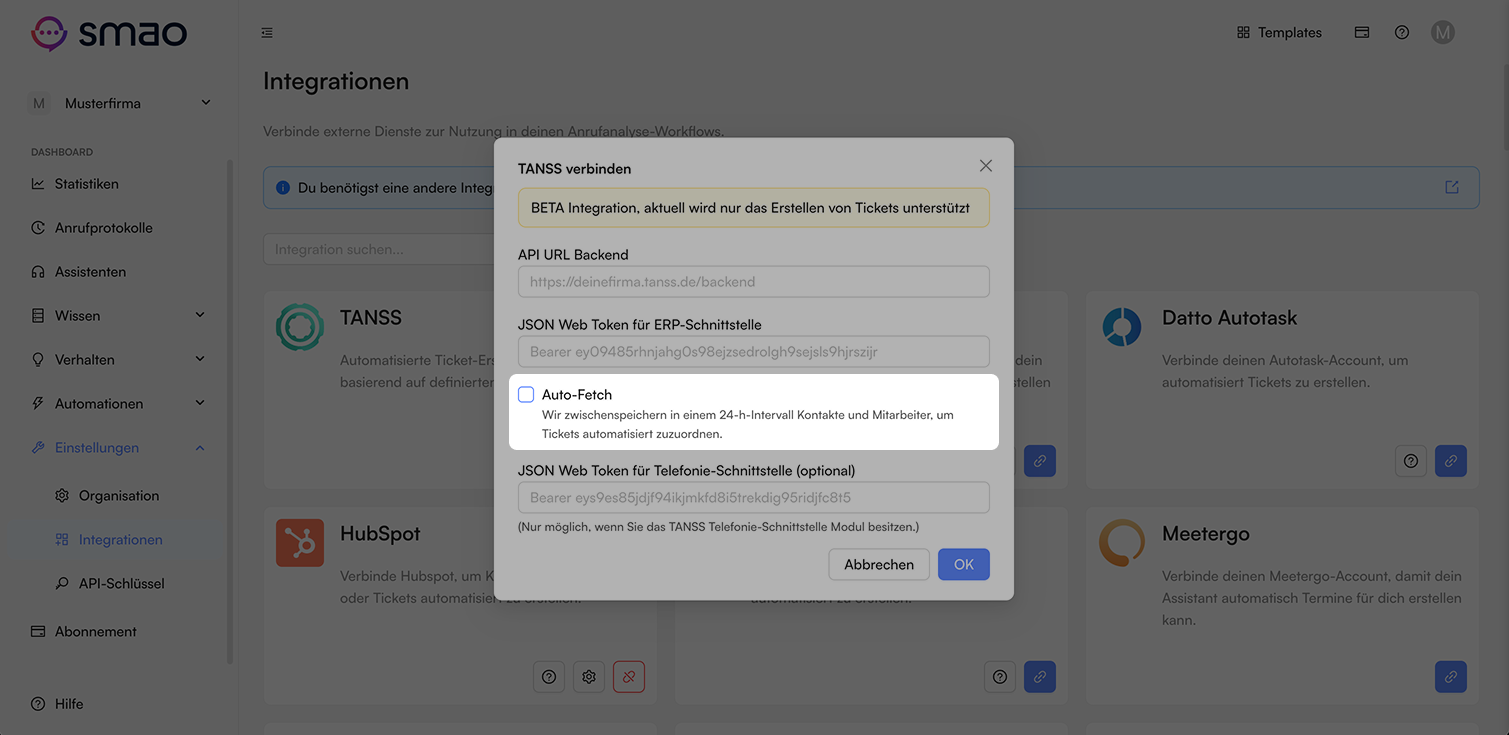Focus the Telefonie-Schnittstelle token field
The height and width of the screenshot is (735, 1509).
(754, 497)
